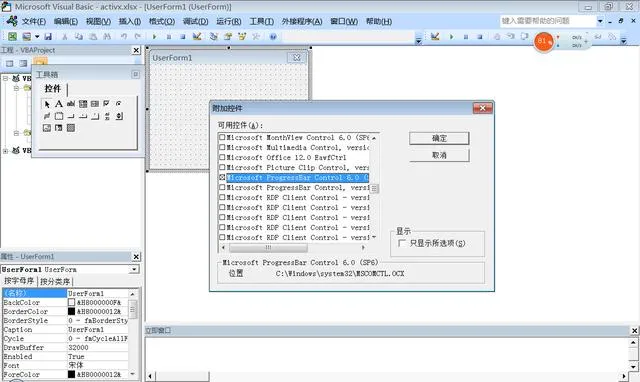This screenshot has width=640, height=382.
Task: Open the 文件 menu
Action: [x=33, y=21]
